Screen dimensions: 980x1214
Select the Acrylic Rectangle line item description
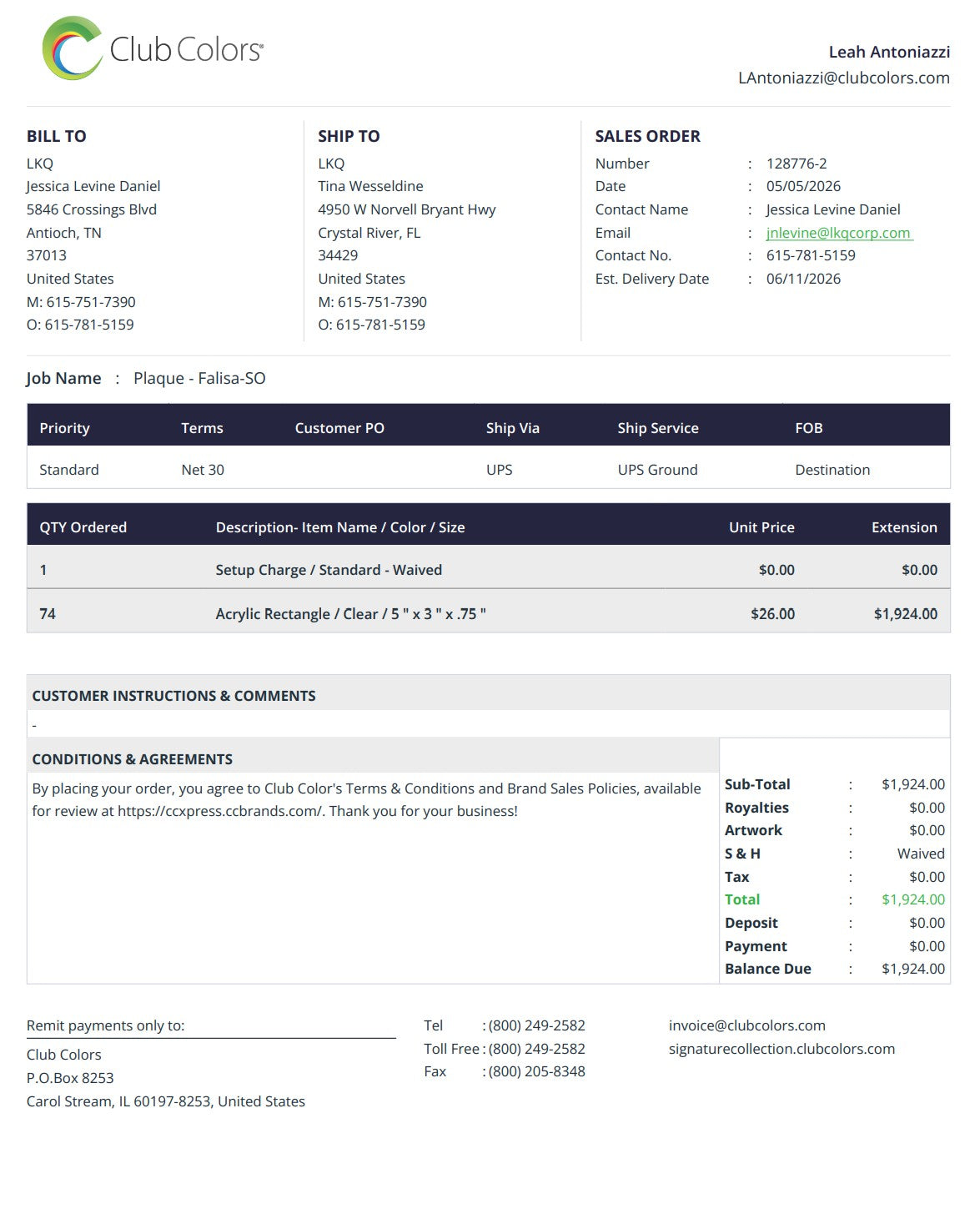click(350, 614)
